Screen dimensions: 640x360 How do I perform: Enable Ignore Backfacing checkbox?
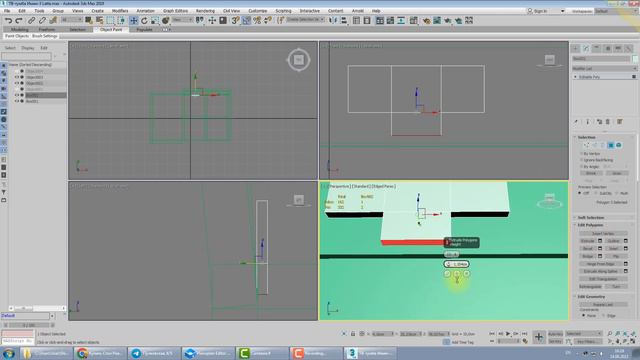[x=581, y=160]
